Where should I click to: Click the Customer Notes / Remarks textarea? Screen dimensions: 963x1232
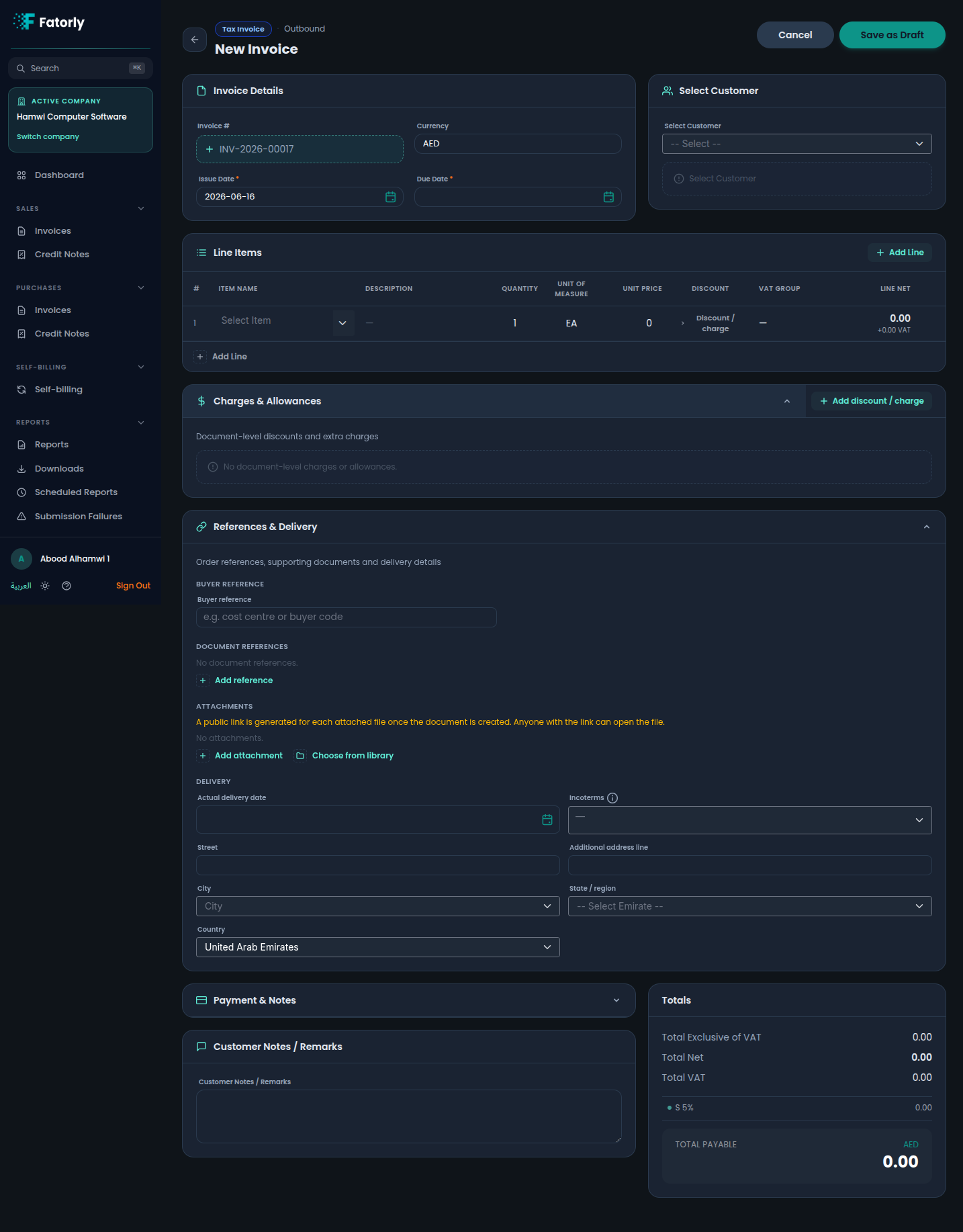coord(409,1116)
